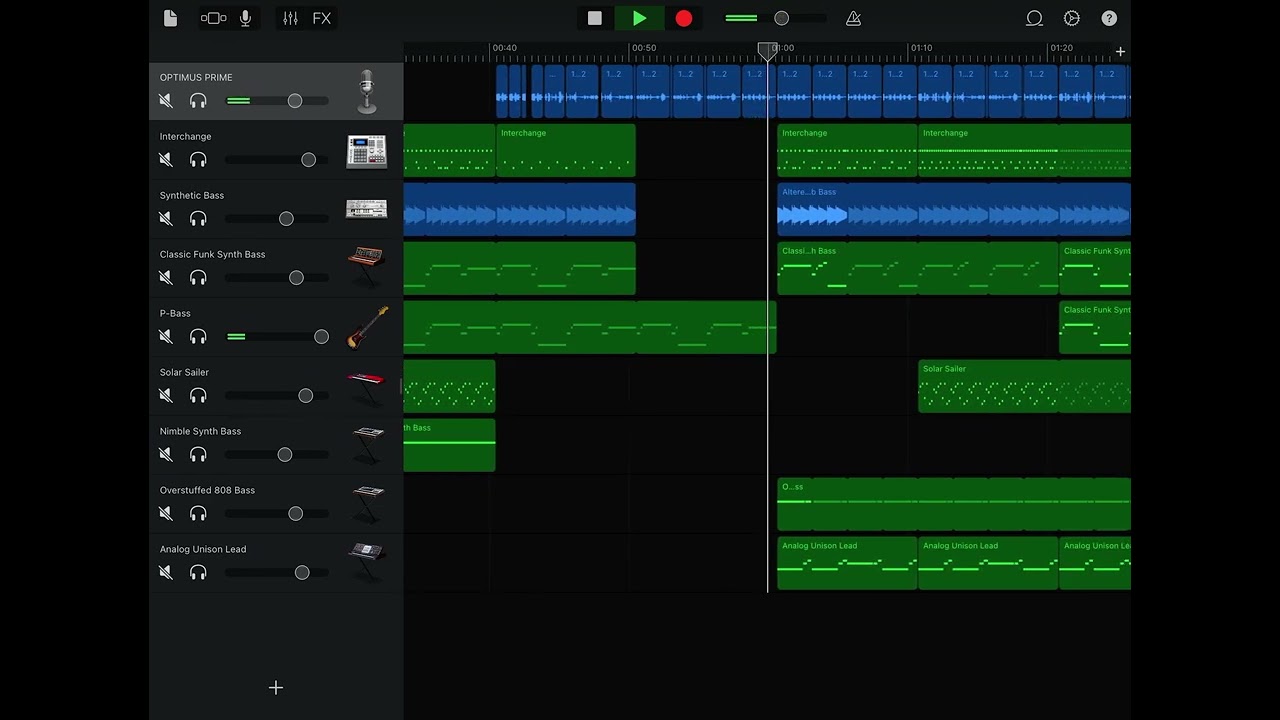Mute the P-Bass track
Screen dimensions: 1280x720
[166, 337]
